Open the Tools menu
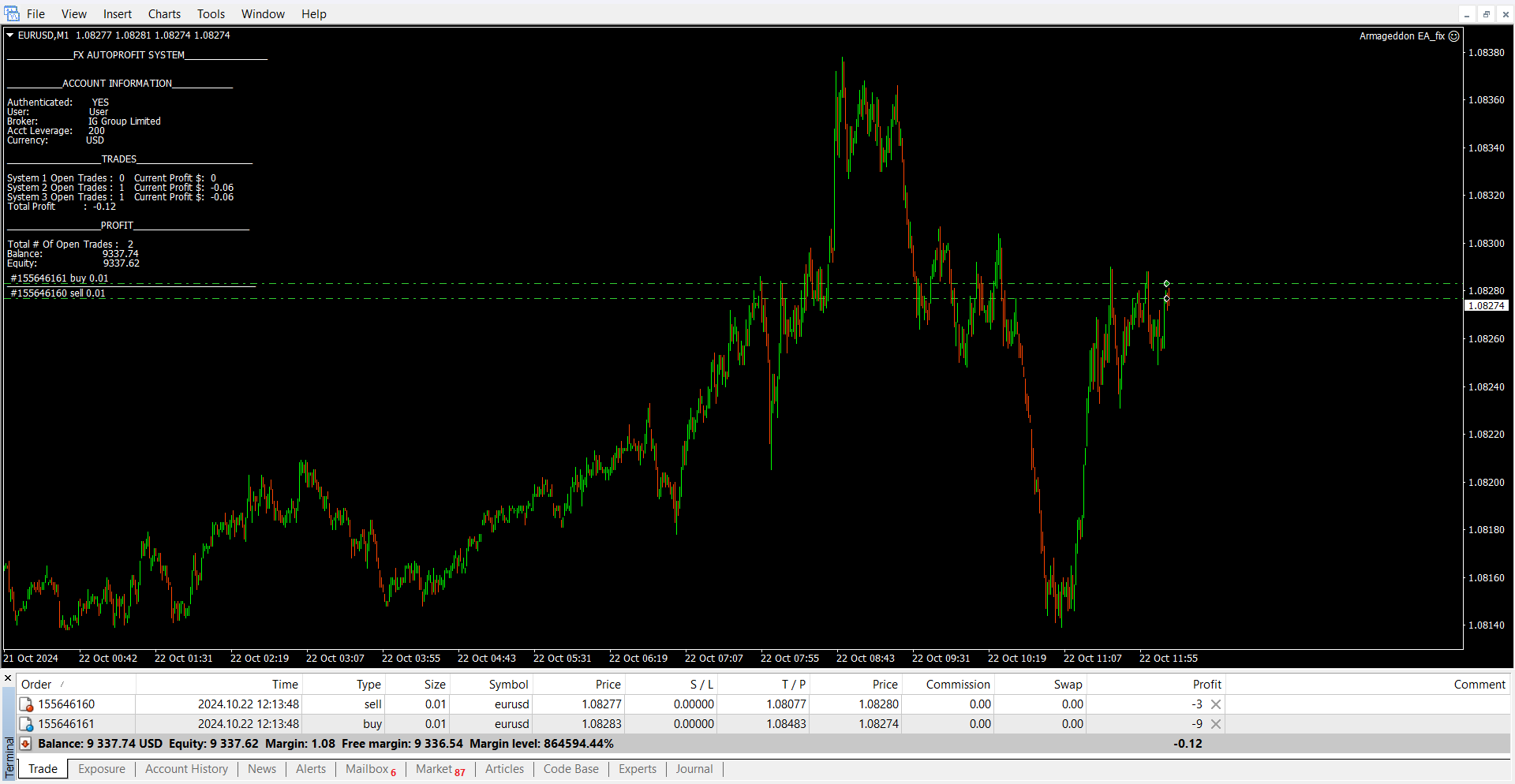Viewport: 1515px width, 784px height. click(x=211, y=14)
